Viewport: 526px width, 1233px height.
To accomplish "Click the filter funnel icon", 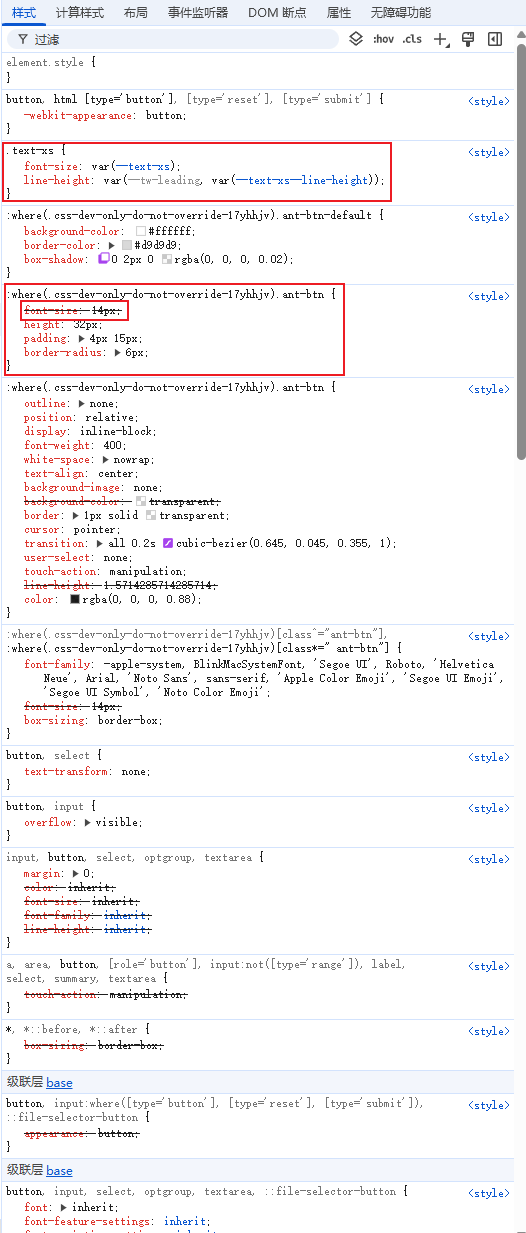I will pyautogui.click(x=22, y=39).
